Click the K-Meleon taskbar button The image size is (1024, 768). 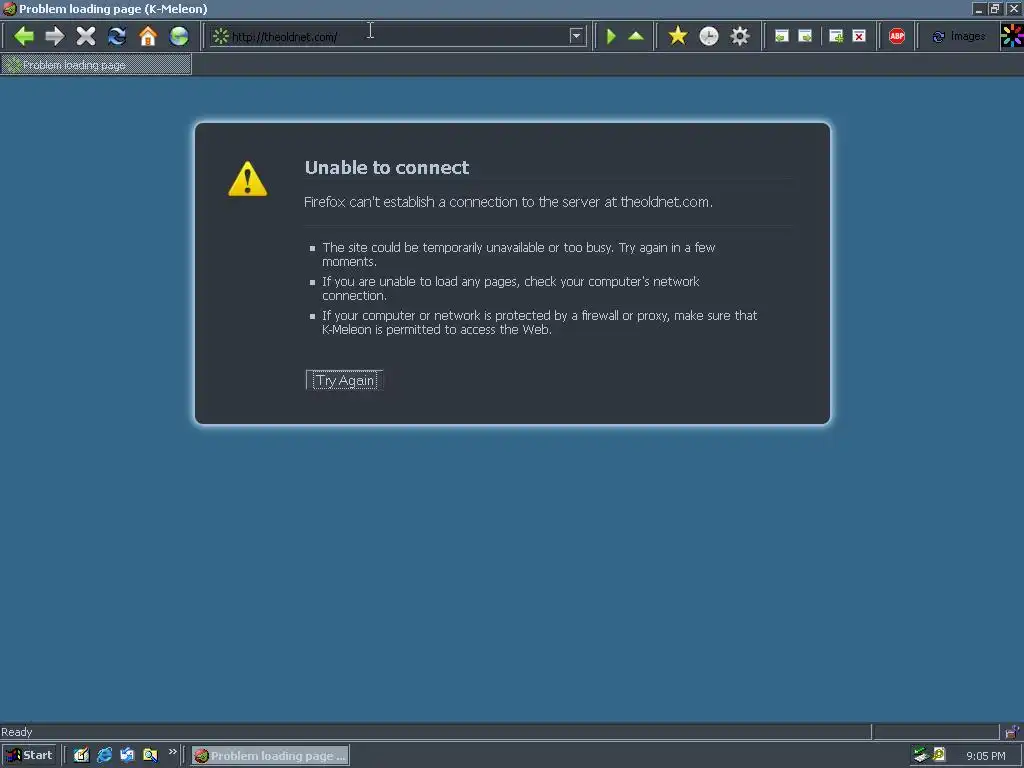coord(270,756)
